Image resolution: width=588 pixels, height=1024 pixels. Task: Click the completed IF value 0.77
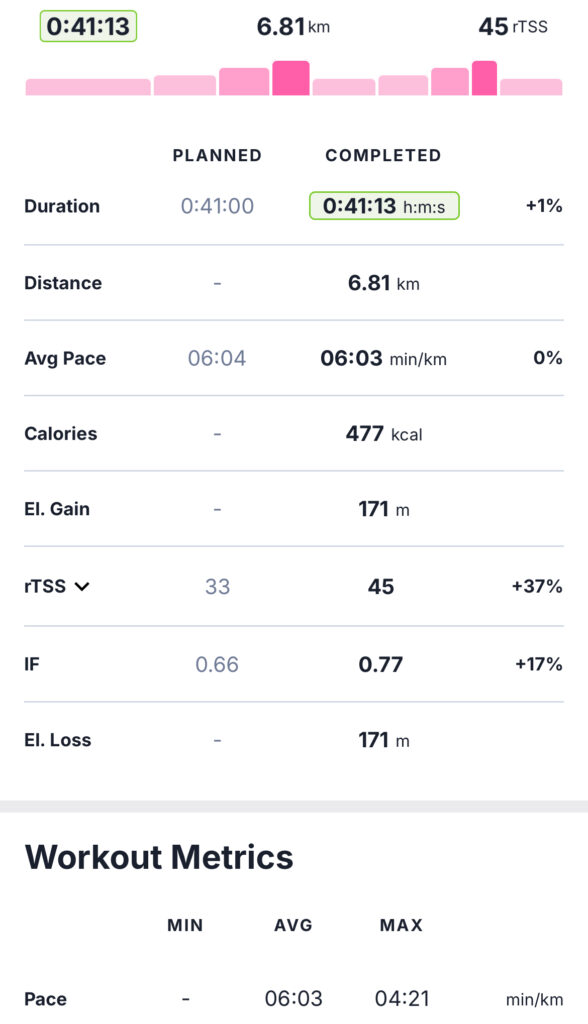click(381, 664)
